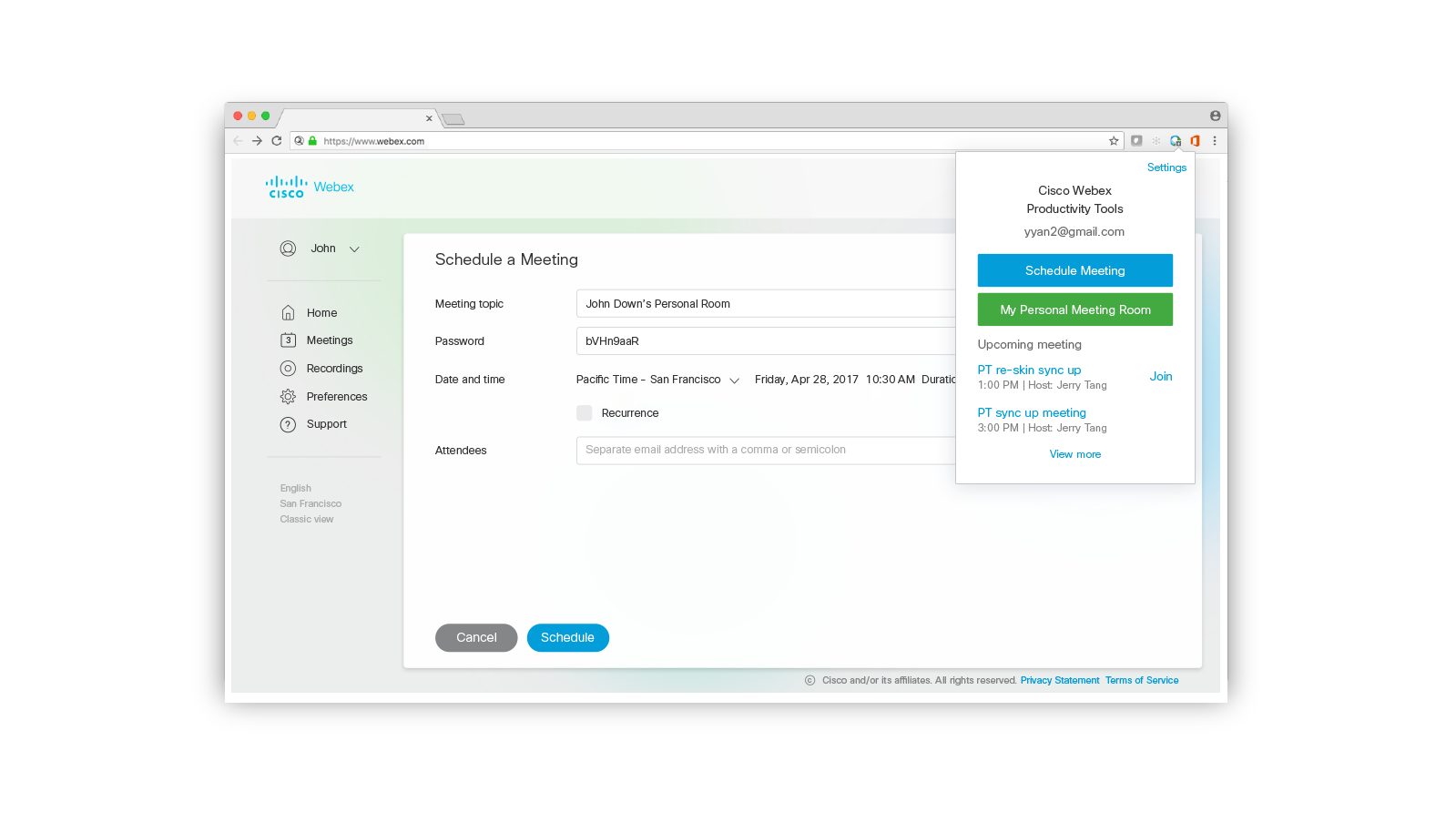Click the faded snowflake extension icon
1456x822 pixels.
(1156, 141)
